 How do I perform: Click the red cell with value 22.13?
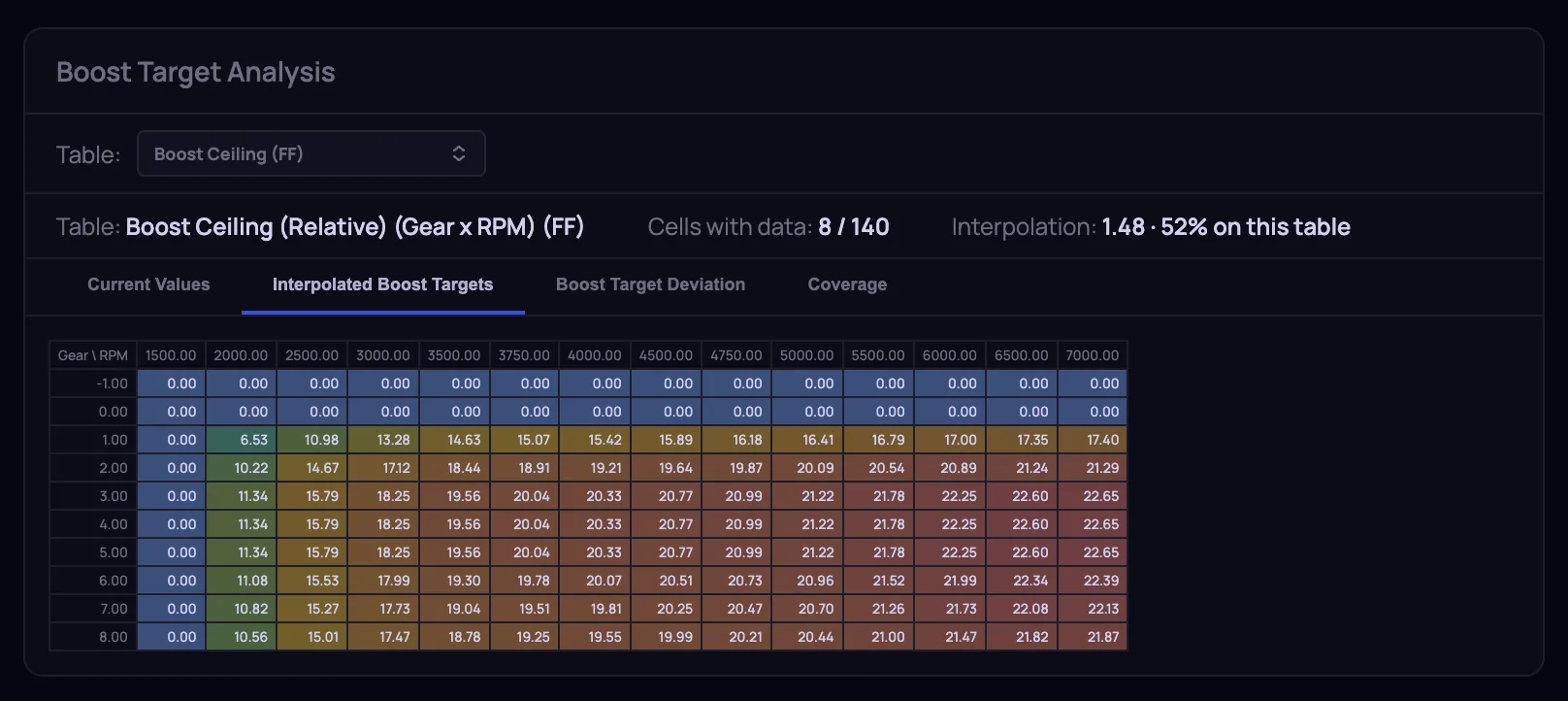(1093, 609)
